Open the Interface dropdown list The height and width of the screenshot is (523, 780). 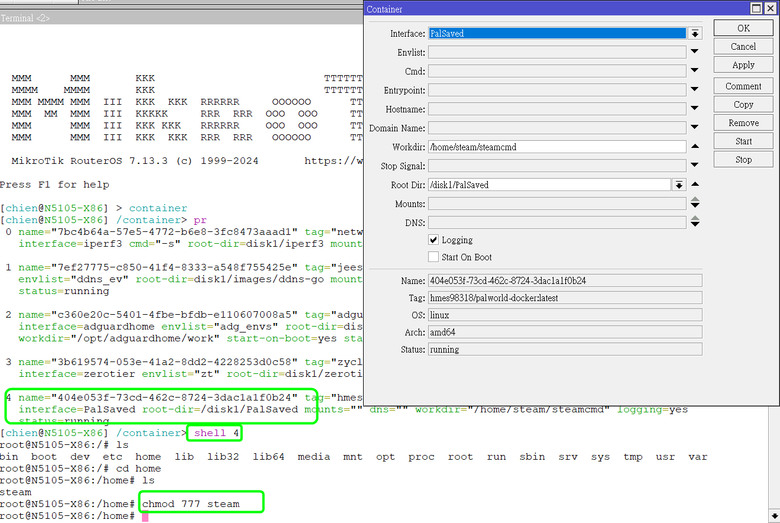(x=695, y=33)
